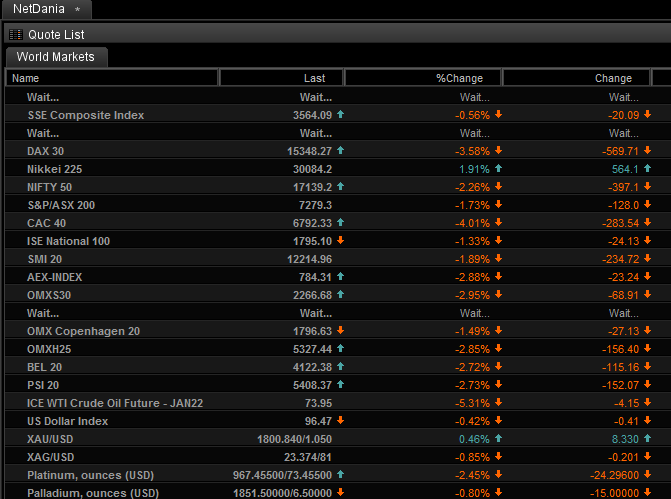Select the XAU/USD row name
Screen dimensions: 671x499
tap(50, 439)
